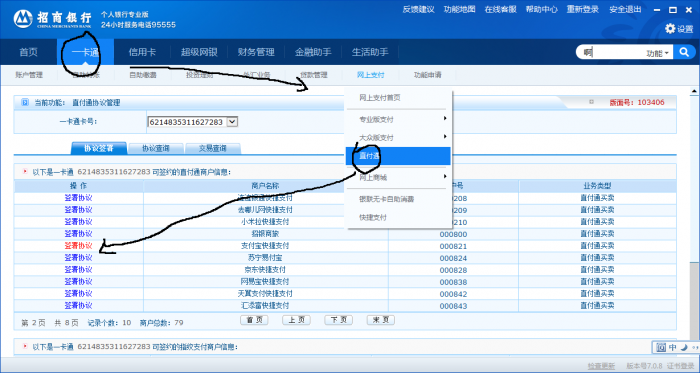
Task: Click the 商户名称 column header
Action: pos(266,186)
